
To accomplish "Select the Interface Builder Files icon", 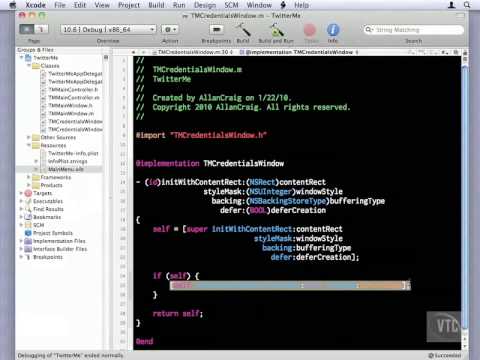I will coord(28,249).
